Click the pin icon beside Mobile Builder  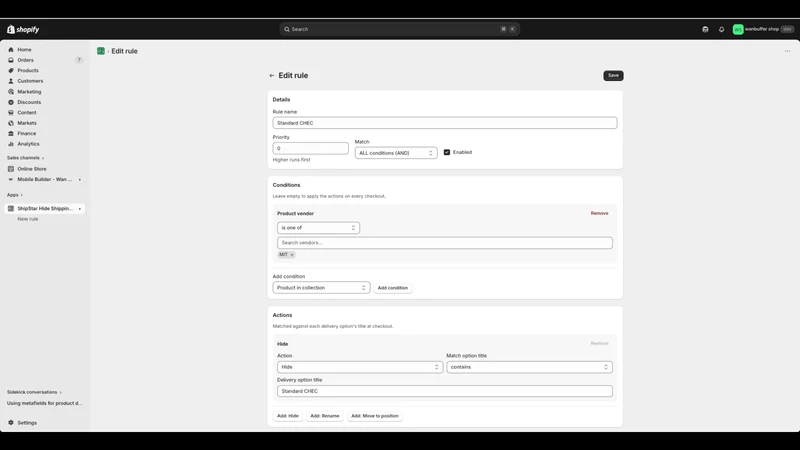coord(80,180)
